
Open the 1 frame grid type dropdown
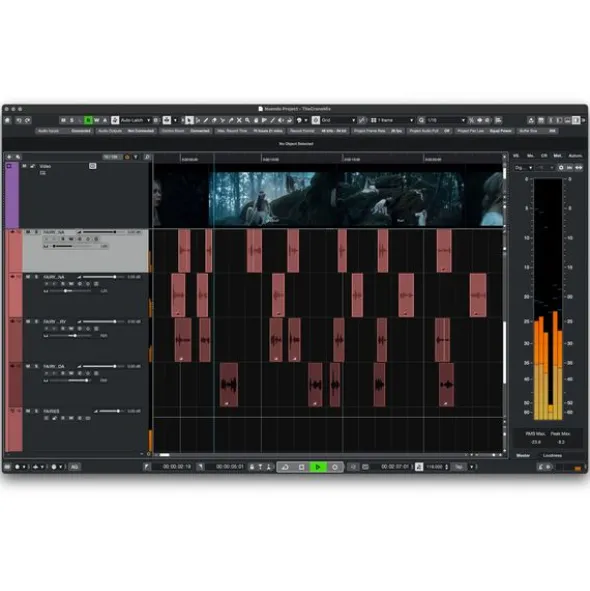pos(392,120)
